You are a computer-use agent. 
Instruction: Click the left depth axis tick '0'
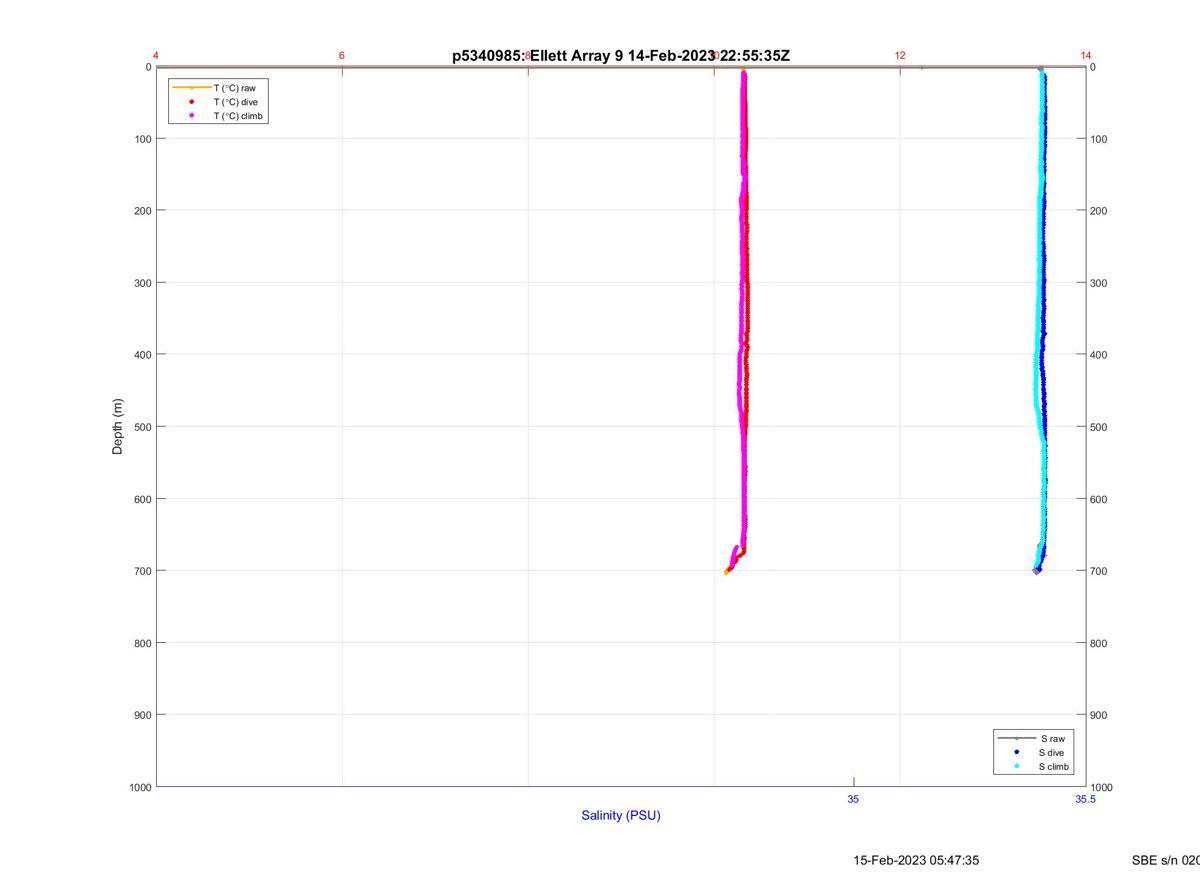pos(149,67)
